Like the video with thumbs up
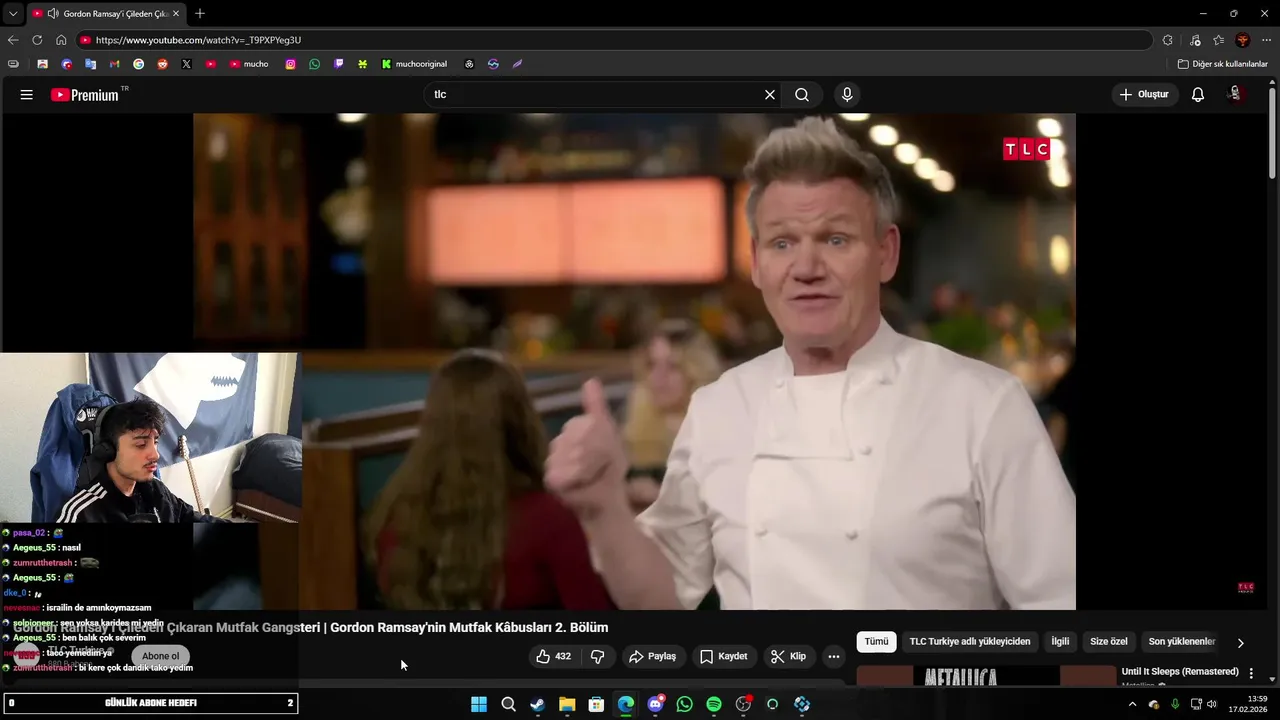The height and width of the screenshot is (720, 1280). click(553, 657)
